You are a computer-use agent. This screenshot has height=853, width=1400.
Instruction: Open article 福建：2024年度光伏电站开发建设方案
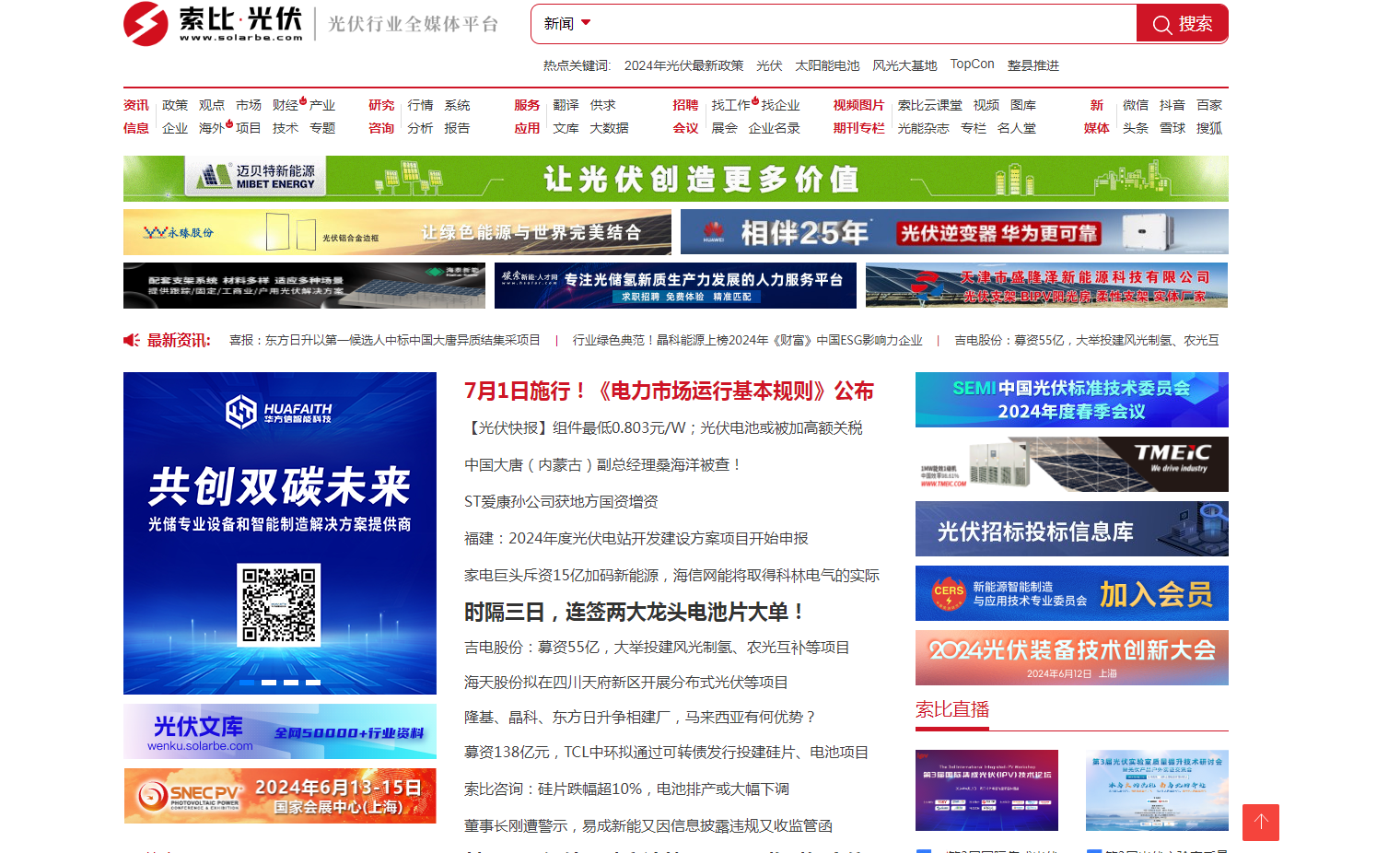(636, 538)
